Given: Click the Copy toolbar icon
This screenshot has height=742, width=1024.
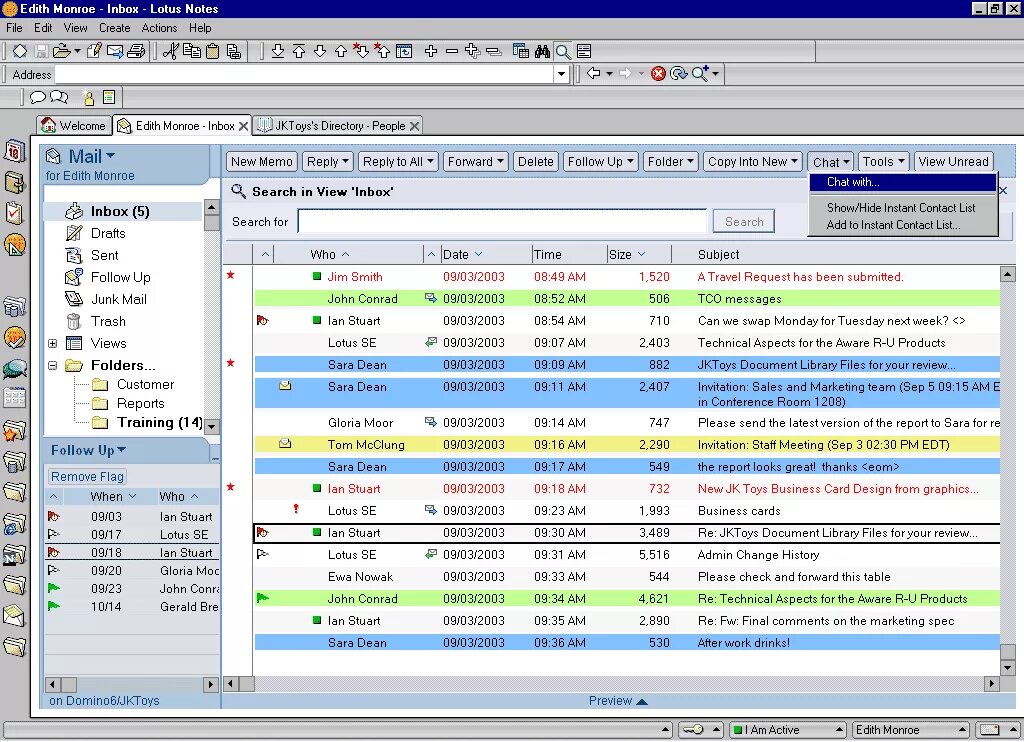Looking at the screenshot, I should click(191, 51).
